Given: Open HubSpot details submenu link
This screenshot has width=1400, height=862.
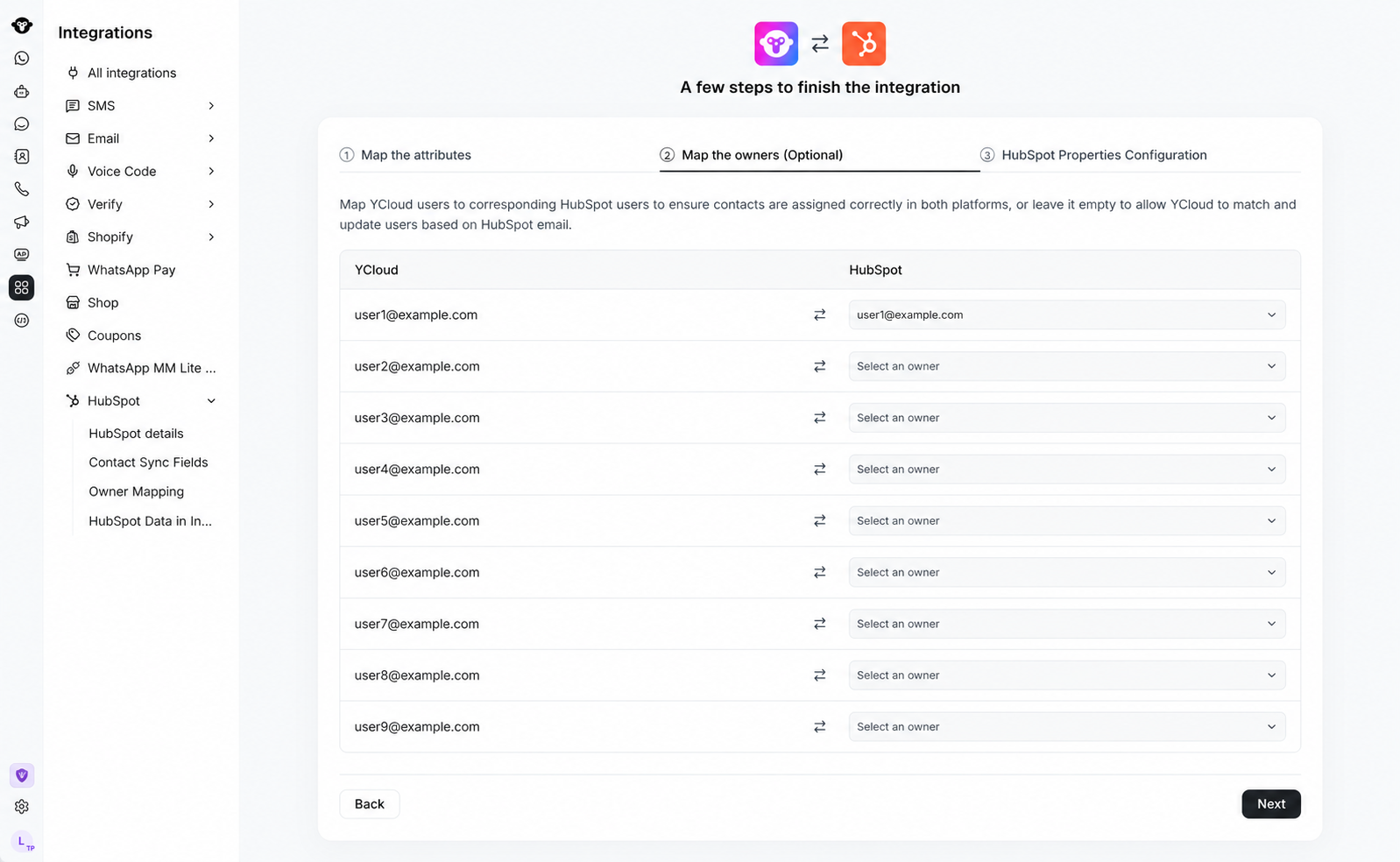Looking at the screenshot, I should 136,434.
